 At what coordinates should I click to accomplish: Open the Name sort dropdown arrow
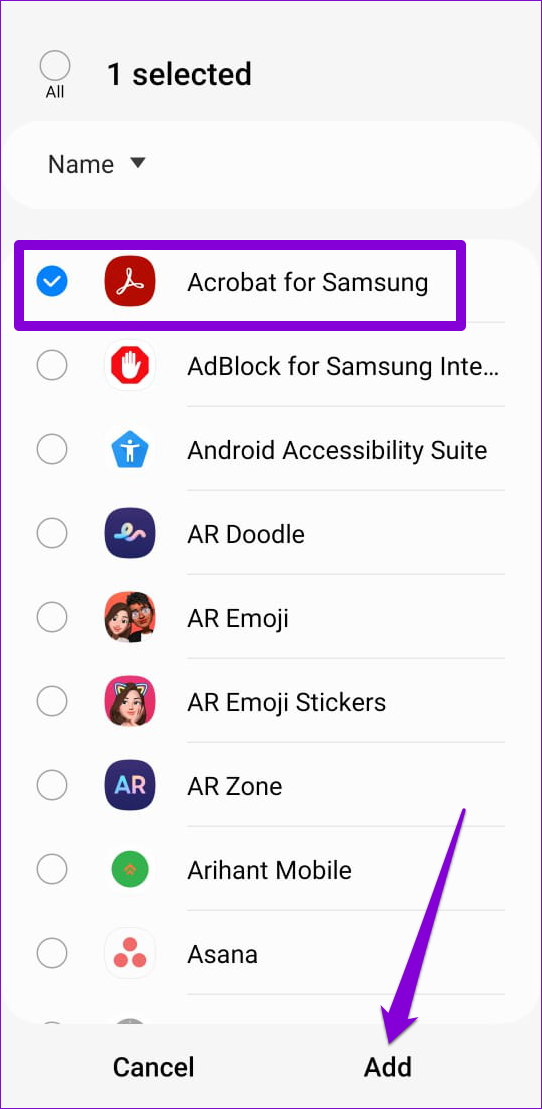pos(137,163)
